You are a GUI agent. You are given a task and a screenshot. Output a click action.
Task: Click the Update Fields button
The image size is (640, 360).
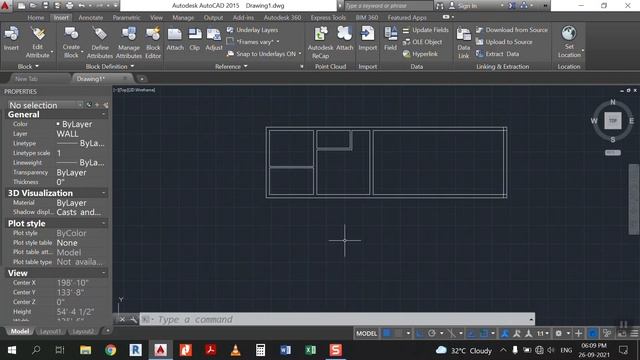click(x=425, y=30)
